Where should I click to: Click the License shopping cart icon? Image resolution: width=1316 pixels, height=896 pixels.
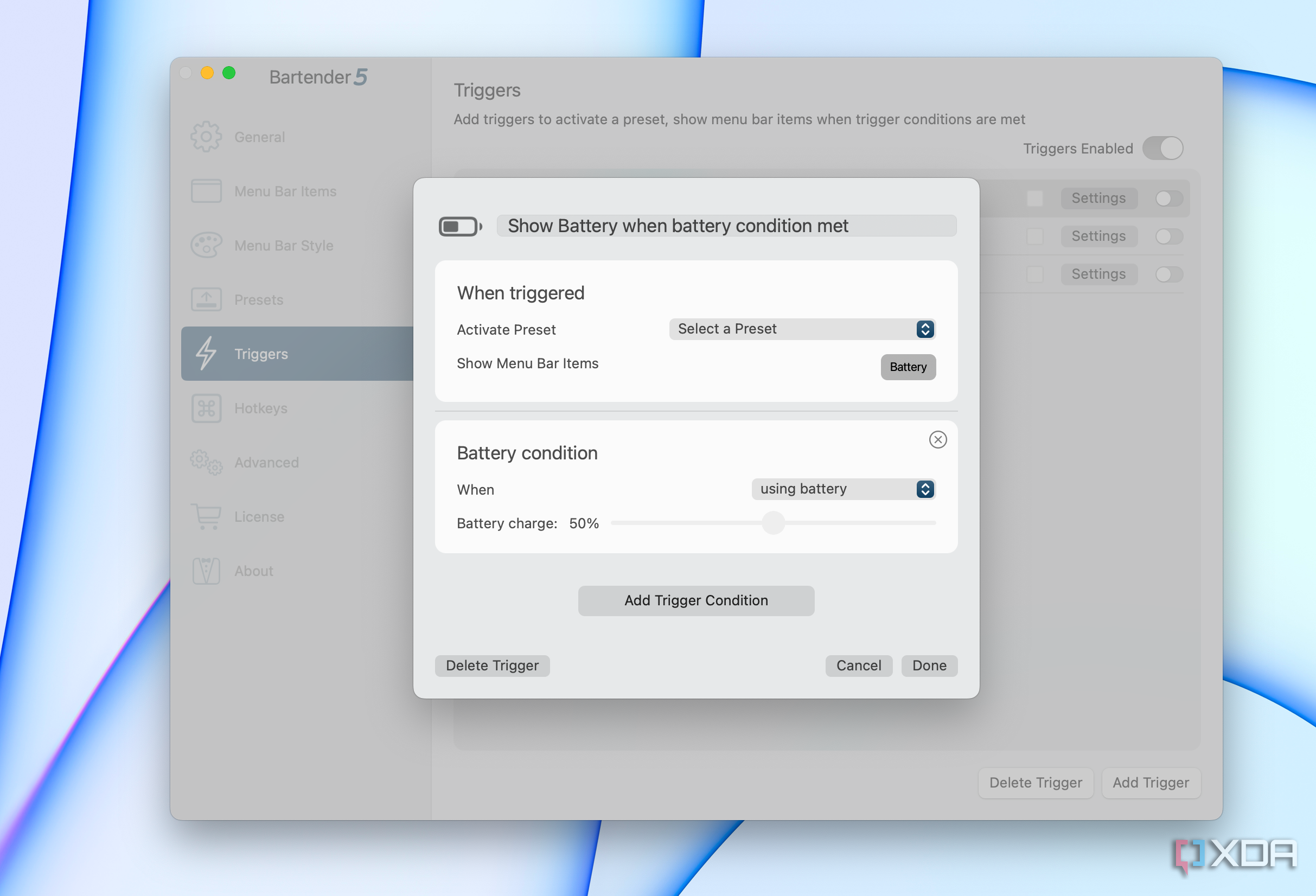206,516
